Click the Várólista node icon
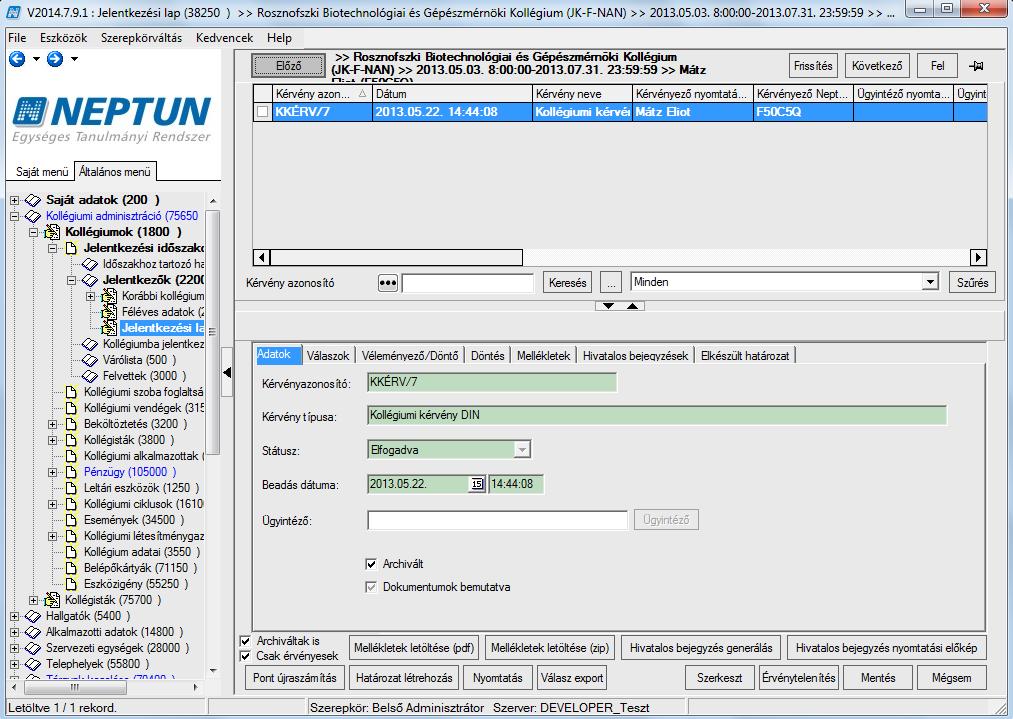The width and height of the screenshot is (1013, 719). coord(90,360)
